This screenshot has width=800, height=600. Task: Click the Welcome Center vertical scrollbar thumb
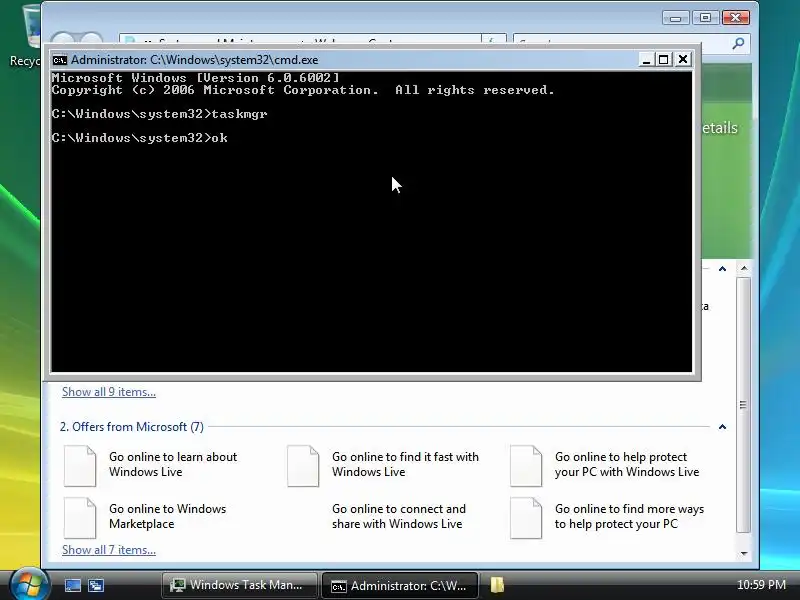(x=743, y=405)
